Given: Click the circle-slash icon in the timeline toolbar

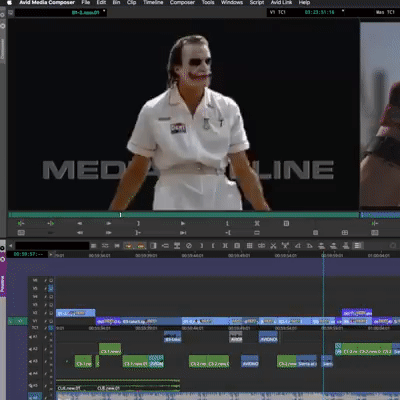Looking at the screenshot, I should tap(189, 246).
